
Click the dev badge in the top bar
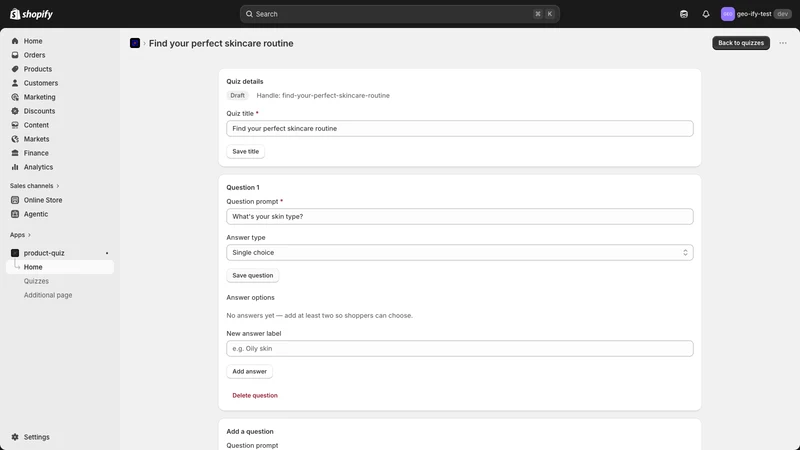click(783, 14)
